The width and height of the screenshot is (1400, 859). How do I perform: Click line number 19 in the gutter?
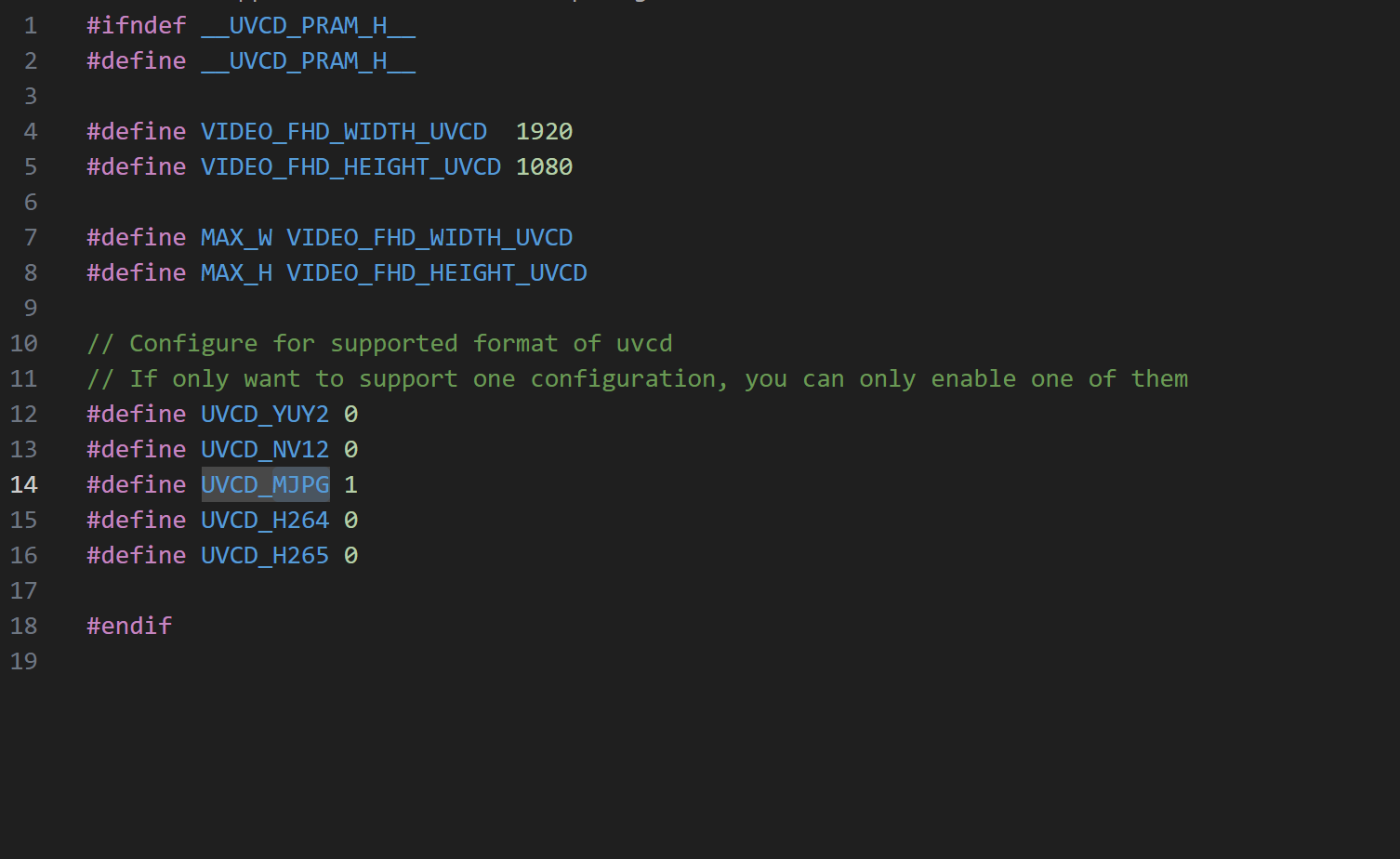24,661
